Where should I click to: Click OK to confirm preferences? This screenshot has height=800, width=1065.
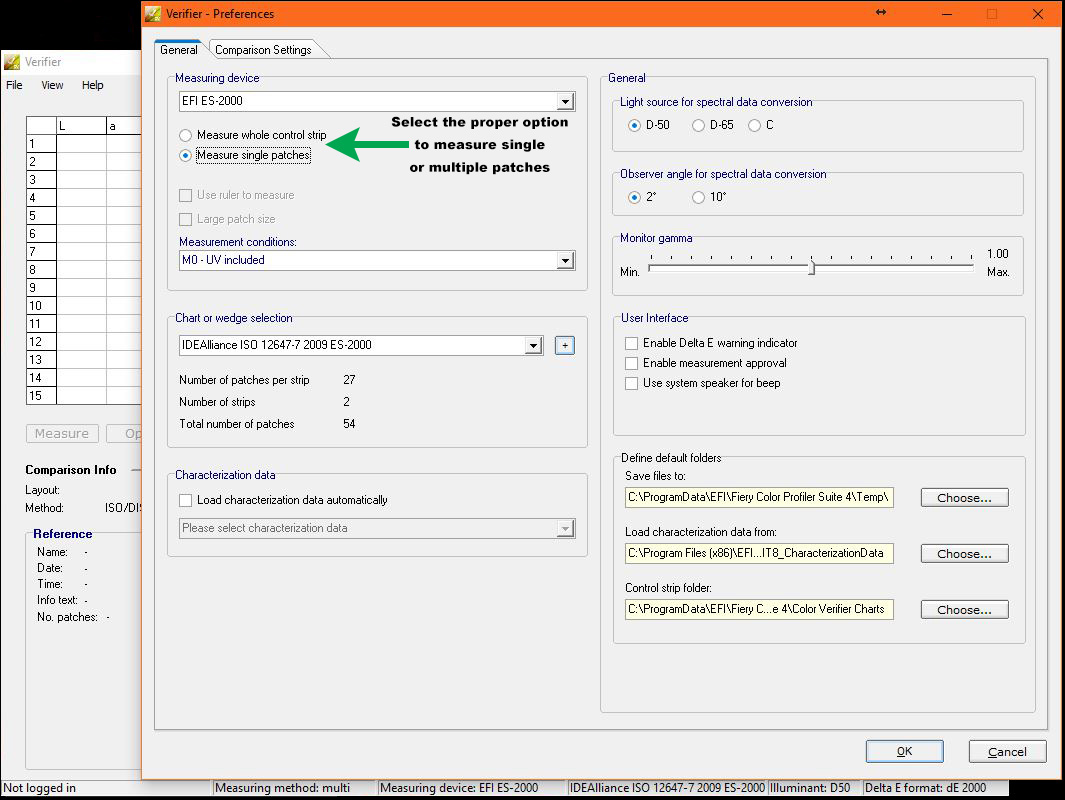(905, 752)
